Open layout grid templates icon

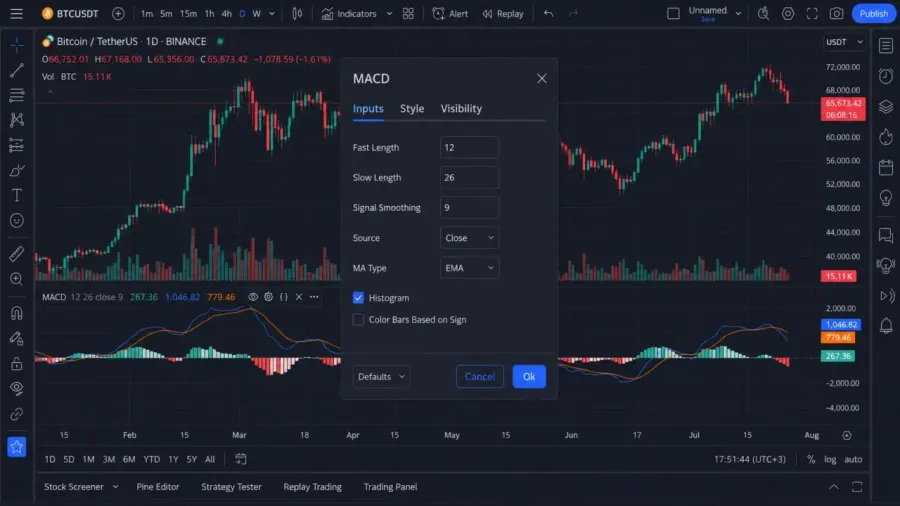(x=408, y=13)
